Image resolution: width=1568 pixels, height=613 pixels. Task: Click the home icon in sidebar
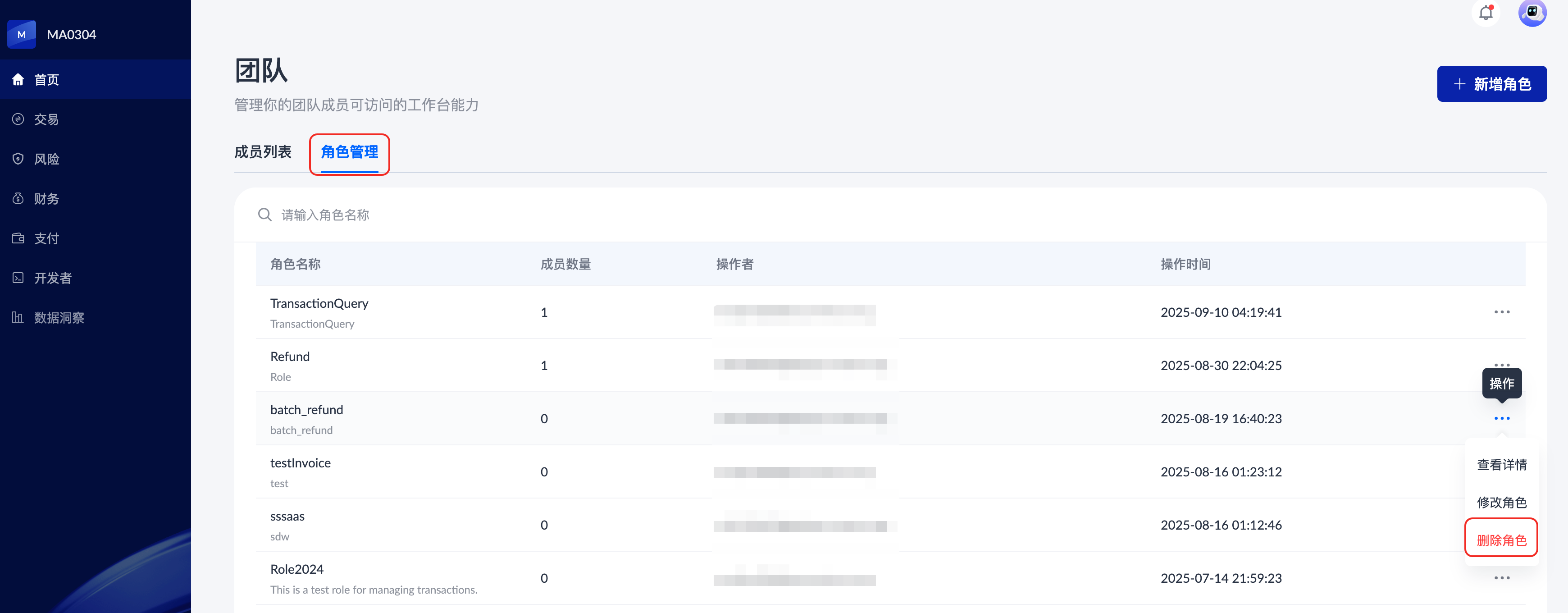click(18, 80)
